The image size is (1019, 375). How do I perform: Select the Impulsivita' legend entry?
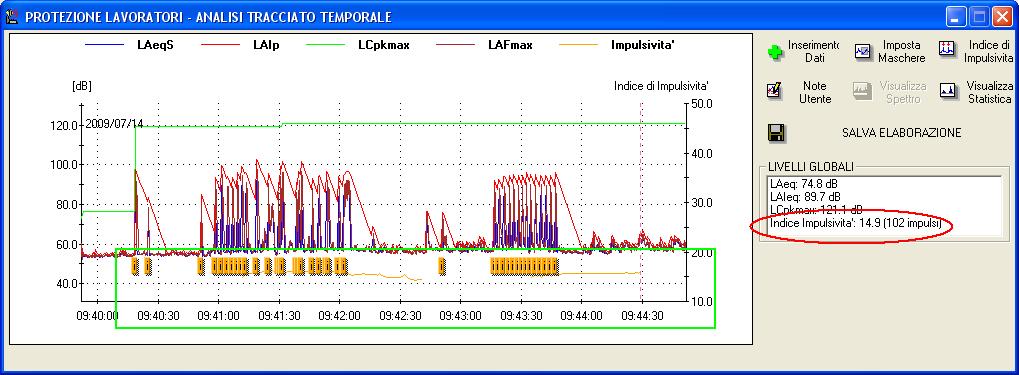643,45
